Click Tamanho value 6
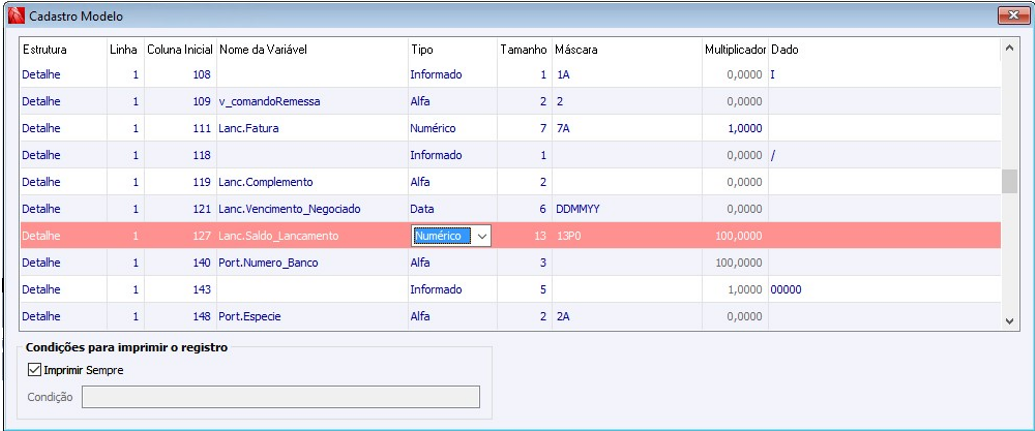The height and width of the screenshot is (431, 1035). [x=525, y=209]
